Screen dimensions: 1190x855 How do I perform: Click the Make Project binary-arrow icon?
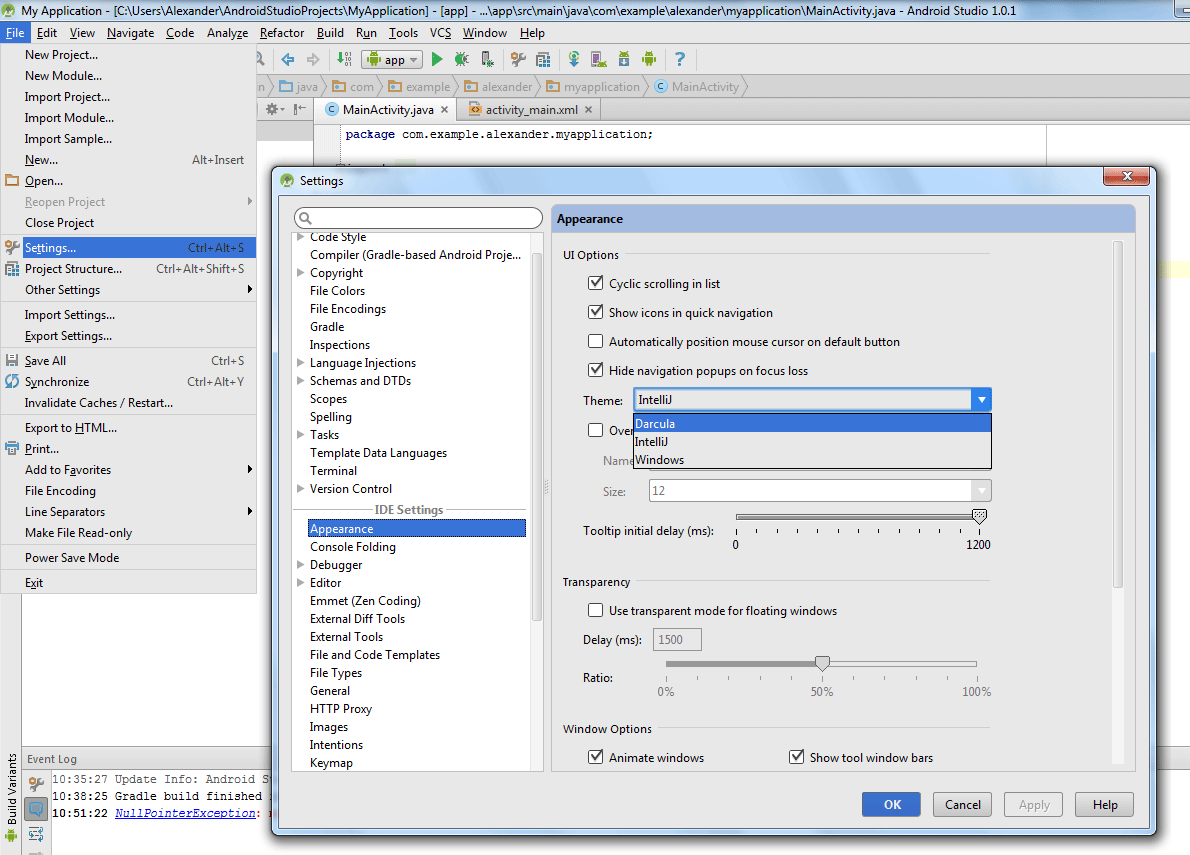click(x=344, y=59)
